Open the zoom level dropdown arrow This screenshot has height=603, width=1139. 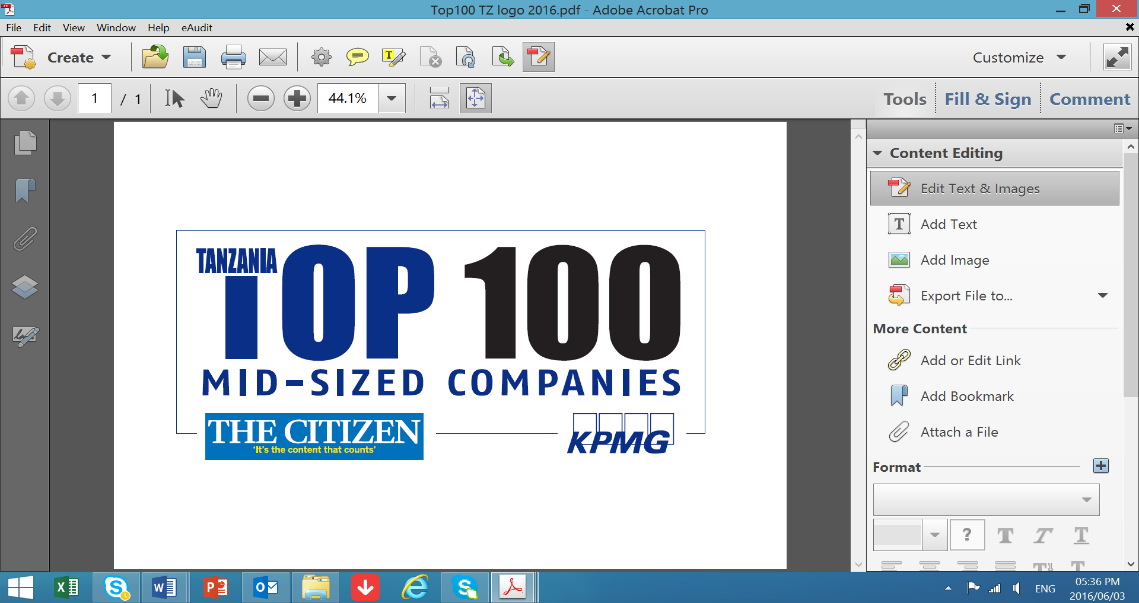tap(392, 98)
